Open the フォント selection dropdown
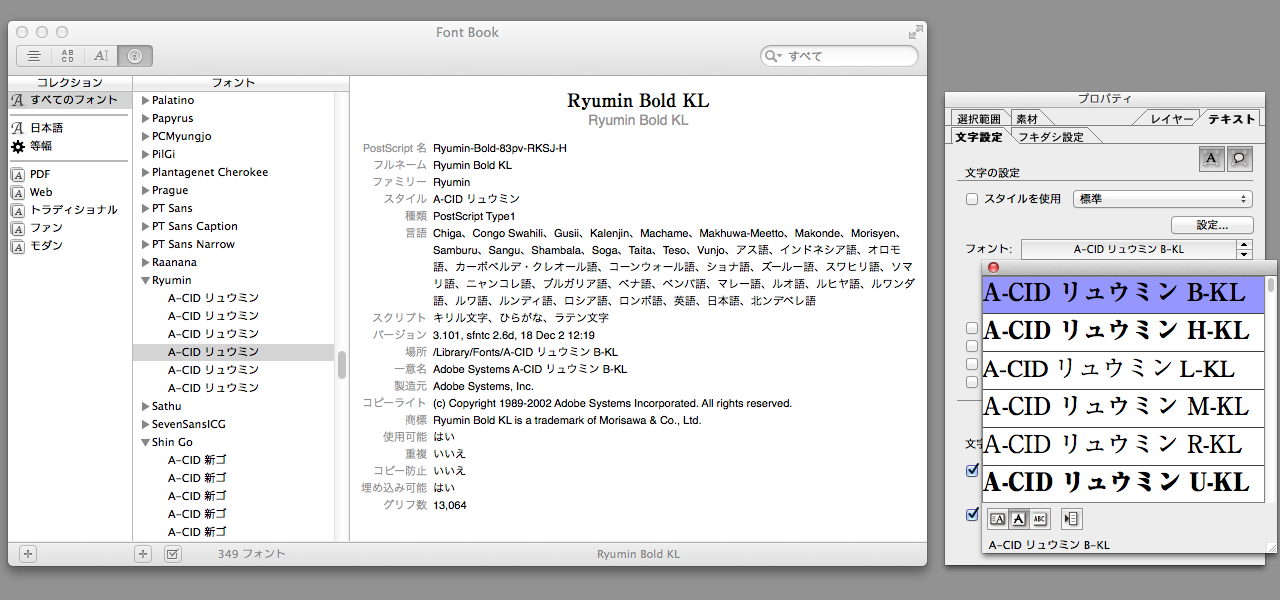This screenshot has height=600, width=1280. point(1136,249)
